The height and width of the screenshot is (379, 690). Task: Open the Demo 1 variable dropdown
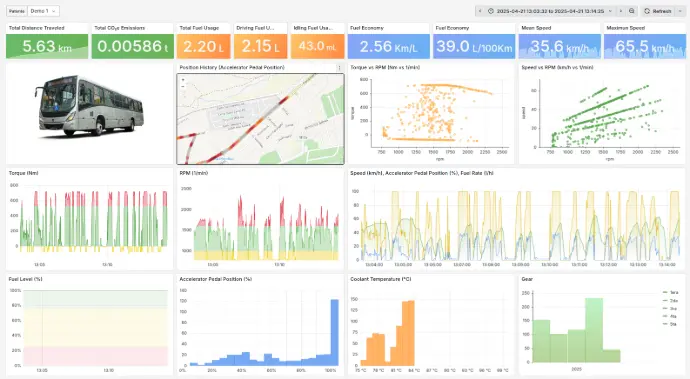(43, 11)
